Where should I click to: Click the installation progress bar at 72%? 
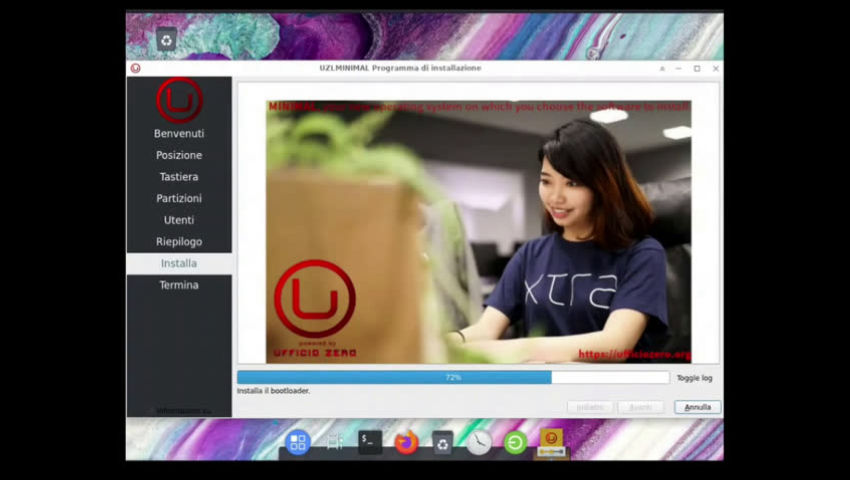point(453,378)
